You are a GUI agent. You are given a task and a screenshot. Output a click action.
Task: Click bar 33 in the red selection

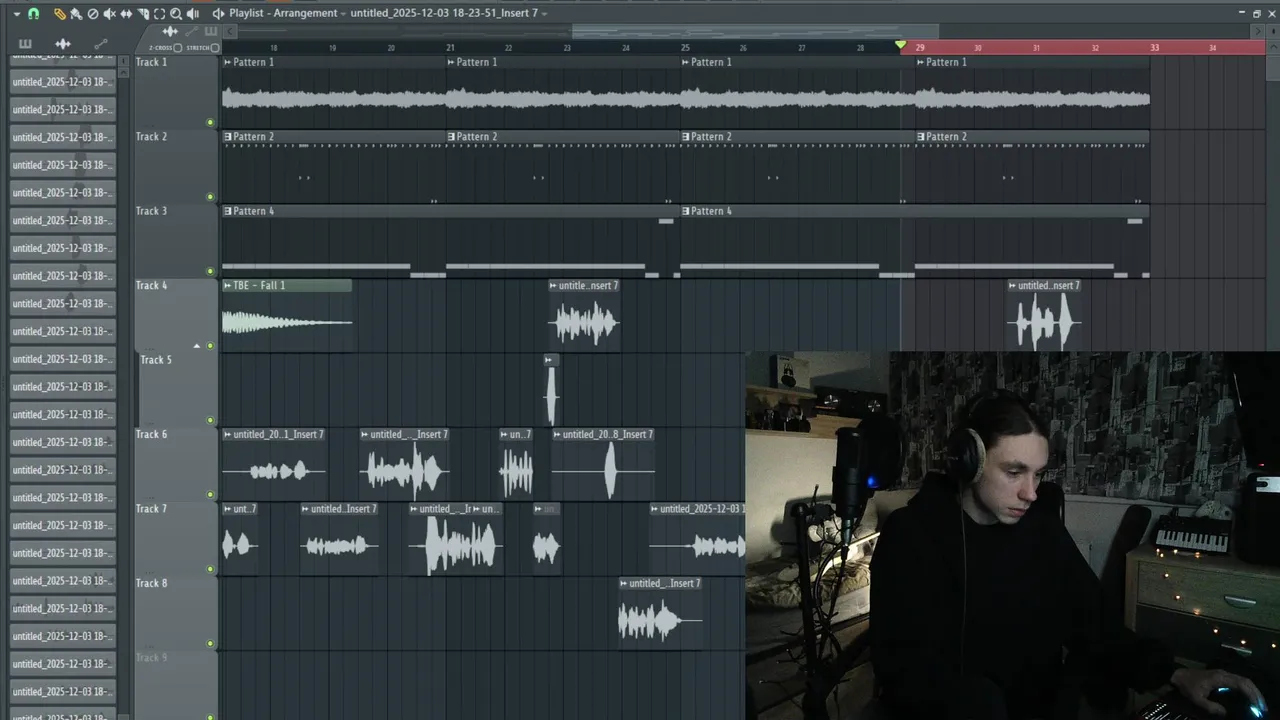(x=1154, y=47)
